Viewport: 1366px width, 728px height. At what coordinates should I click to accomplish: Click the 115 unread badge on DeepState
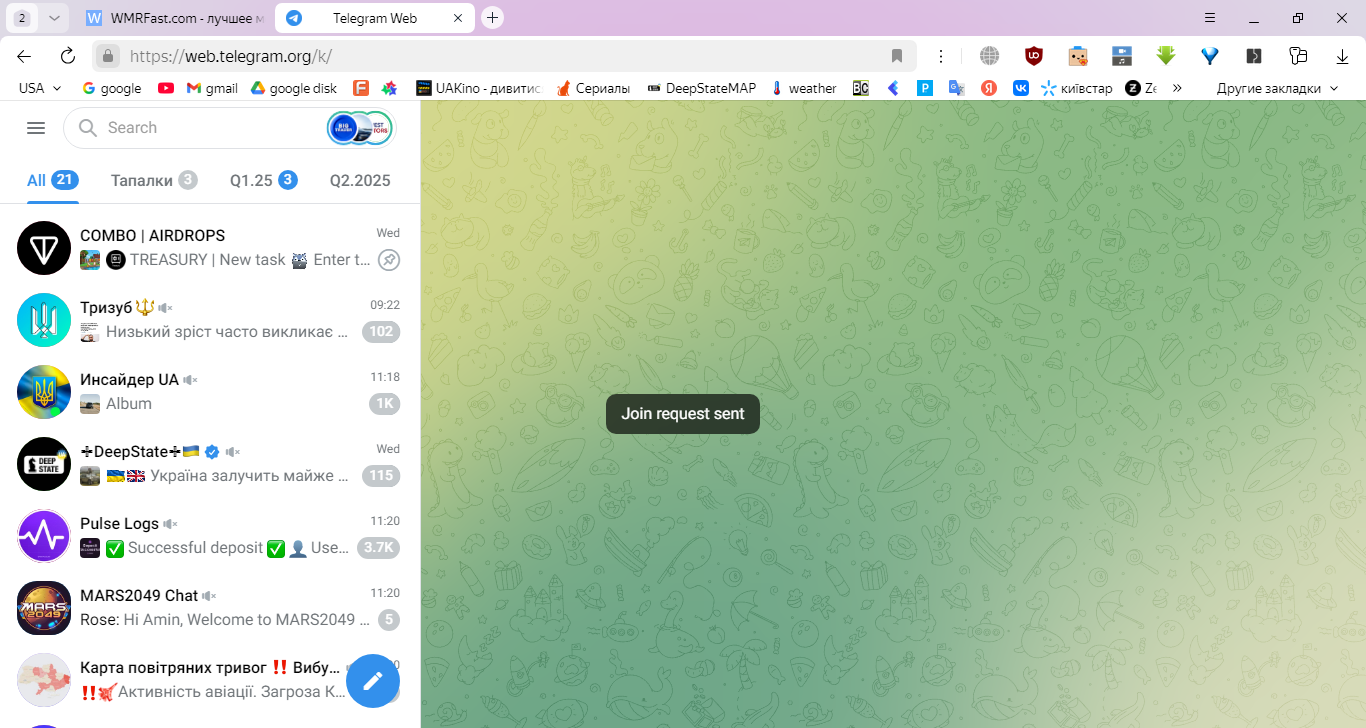point(381,476)
